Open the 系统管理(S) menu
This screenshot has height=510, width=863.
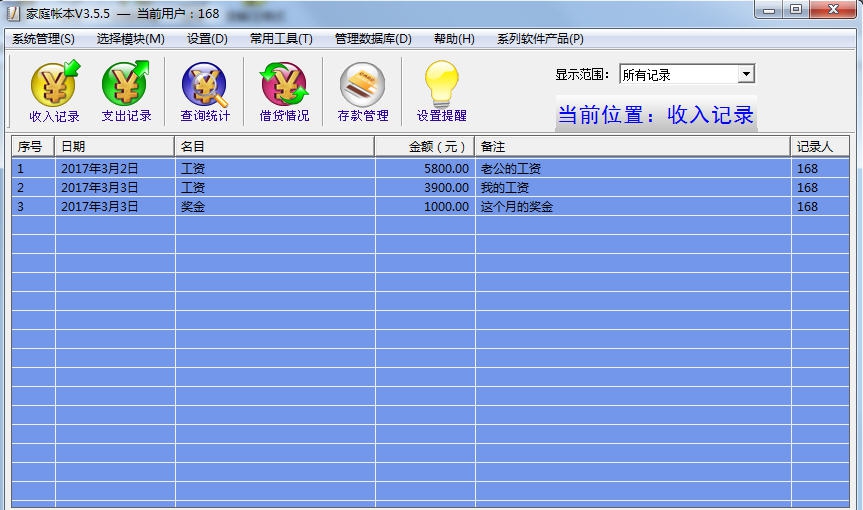point(43,39)
